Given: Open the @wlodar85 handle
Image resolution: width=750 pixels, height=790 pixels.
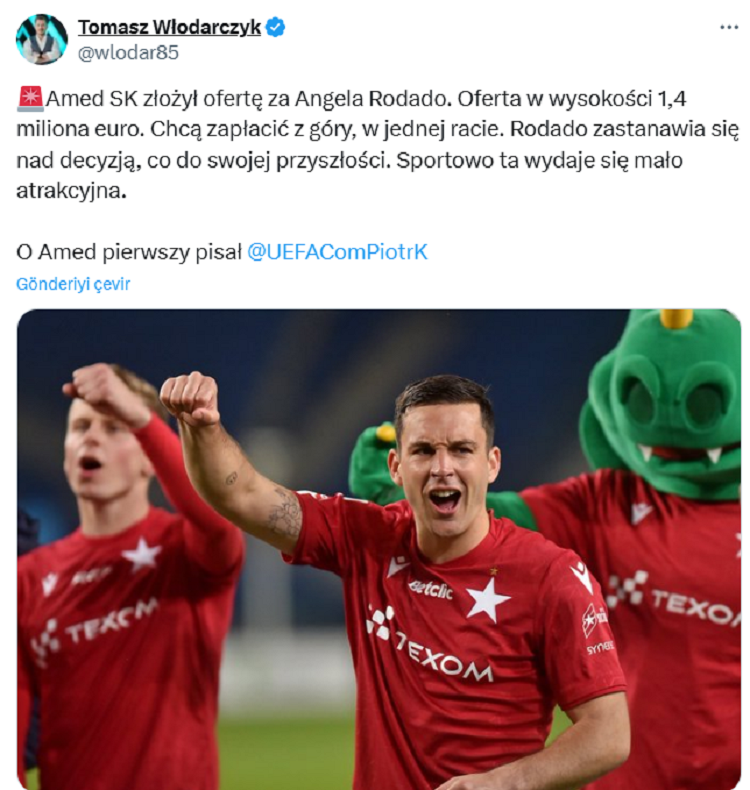Looking at the screenshot, I should 128,52.
